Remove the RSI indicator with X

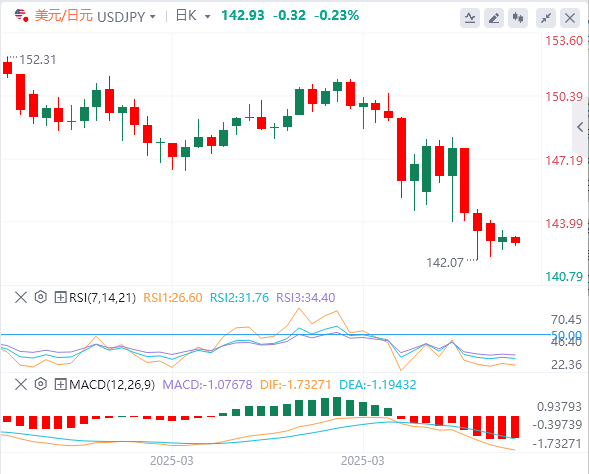tap(21, 297)
